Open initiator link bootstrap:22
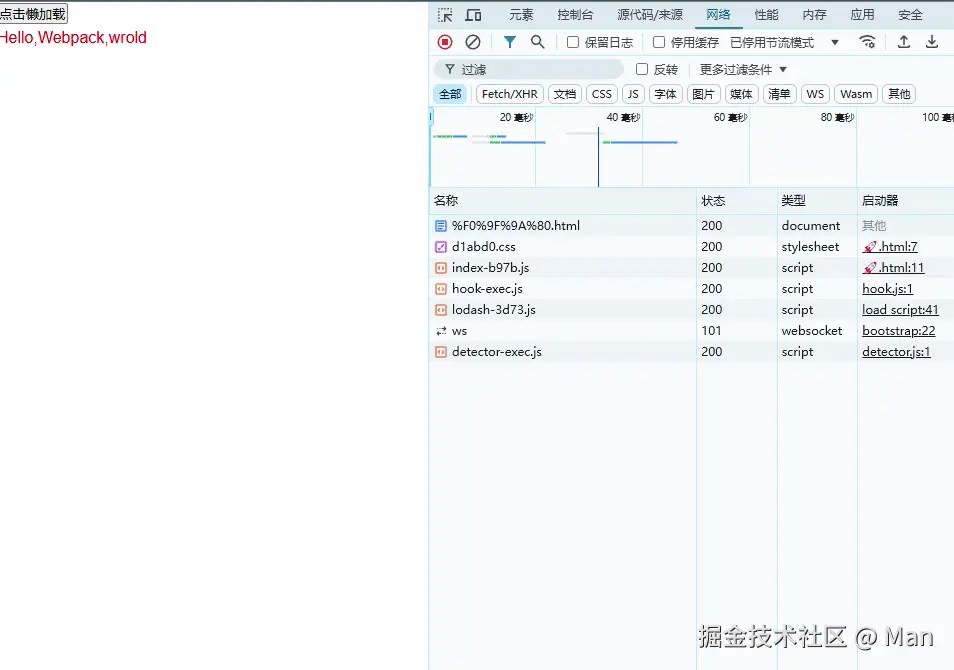 click(899, 331)
